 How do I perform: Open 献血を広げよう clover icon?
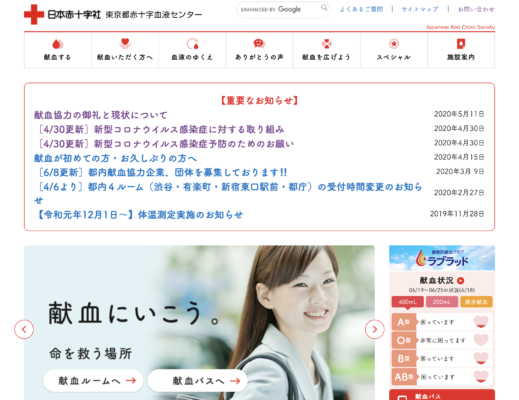coord(327,44)
